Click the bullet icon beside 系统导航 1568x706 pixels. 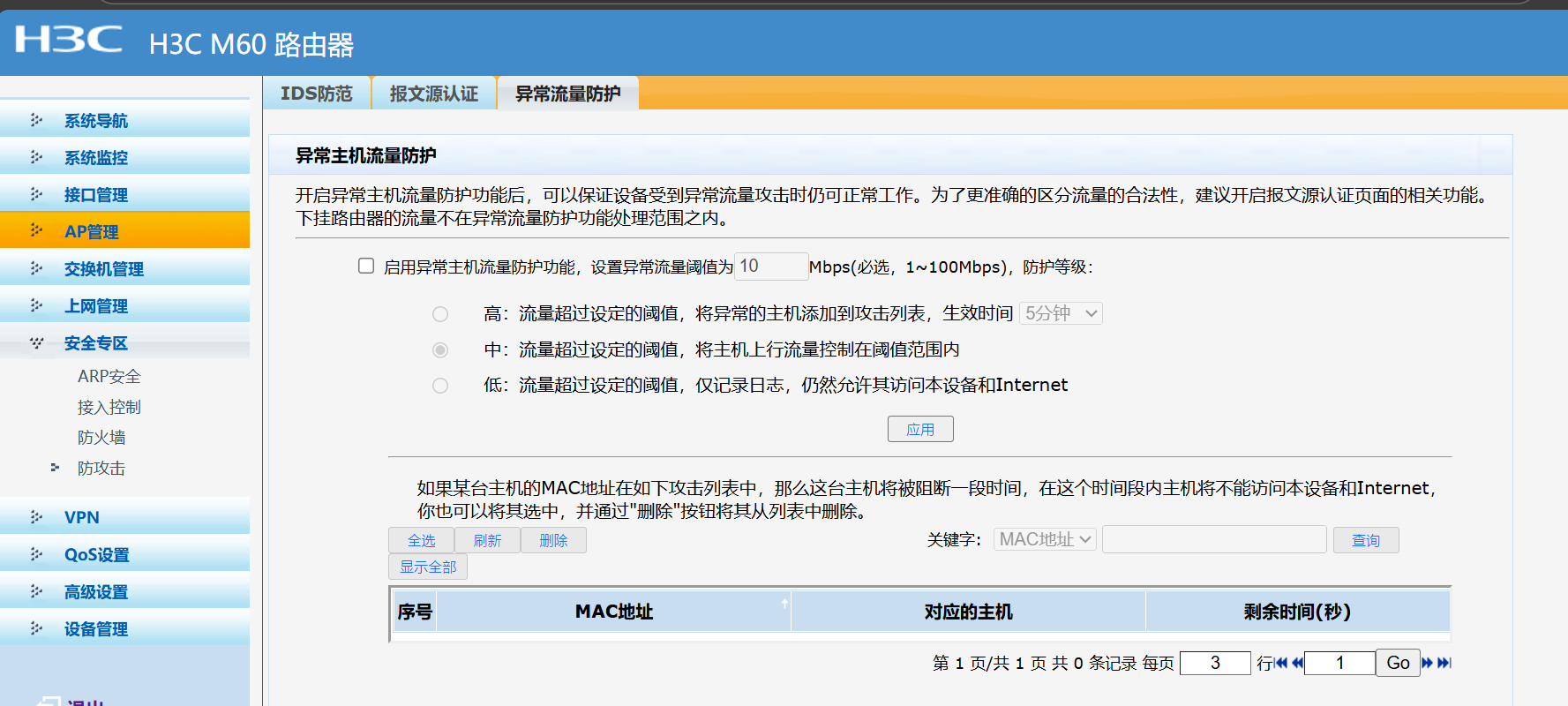[x=36, y=120]
